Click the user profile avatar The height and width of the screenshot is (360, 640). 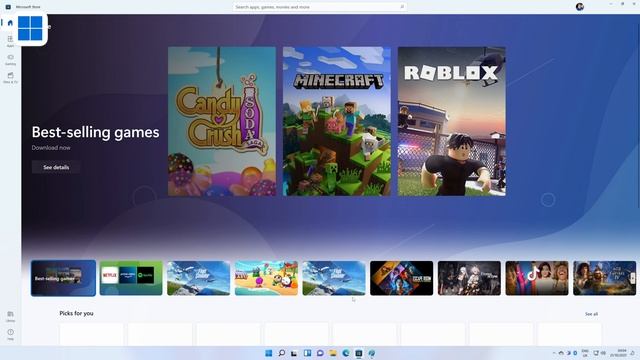[x=580, y=7]
